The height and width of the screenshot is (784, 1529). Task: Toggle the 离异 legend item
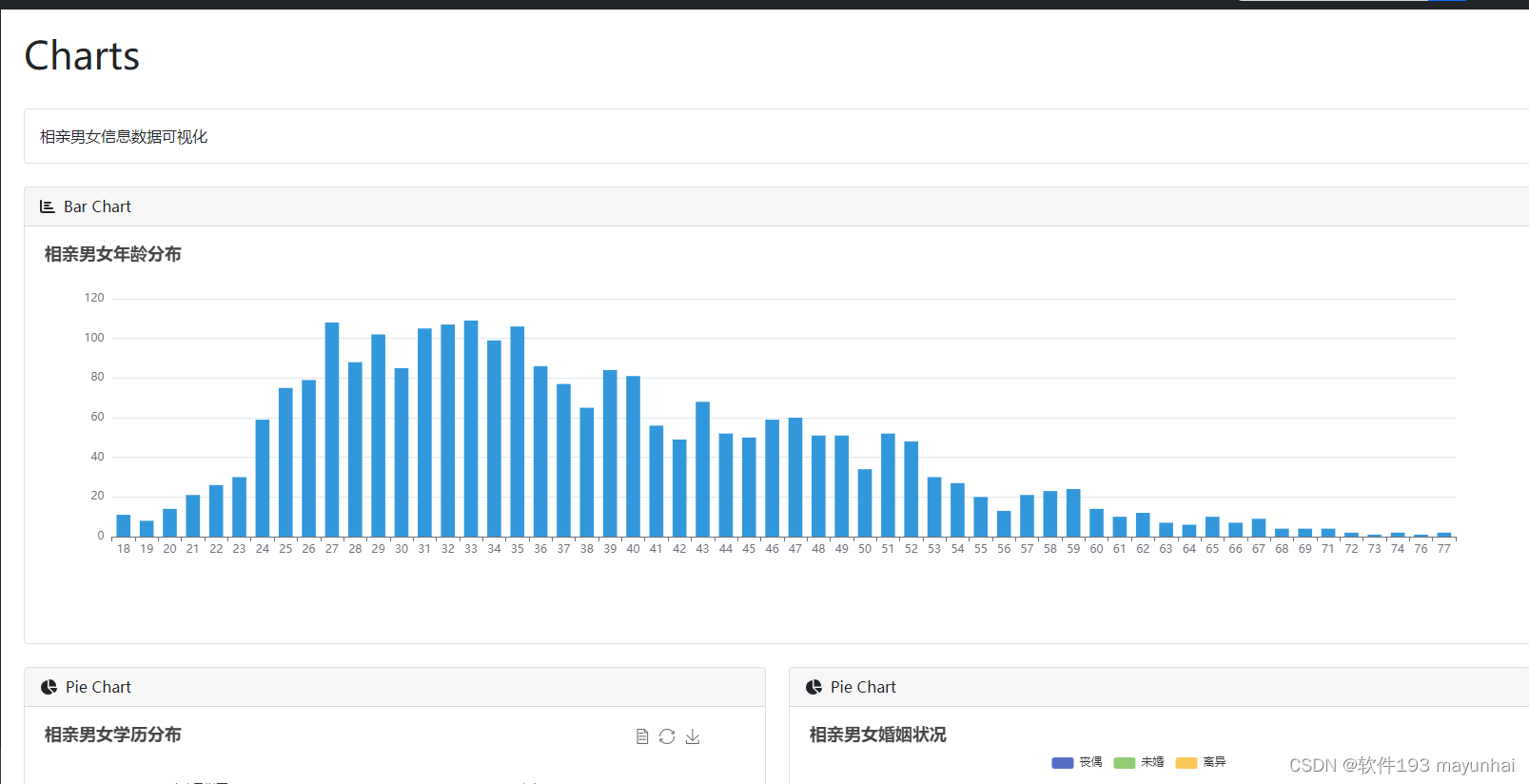1201,762
